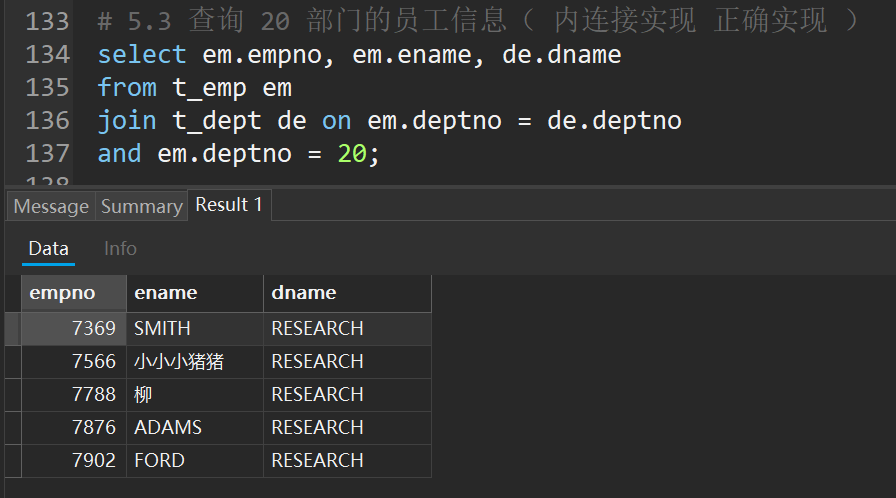Place cursor on the 'join' keyword
This screenshot has height=498, width=896.
click(x=127, y=121)
